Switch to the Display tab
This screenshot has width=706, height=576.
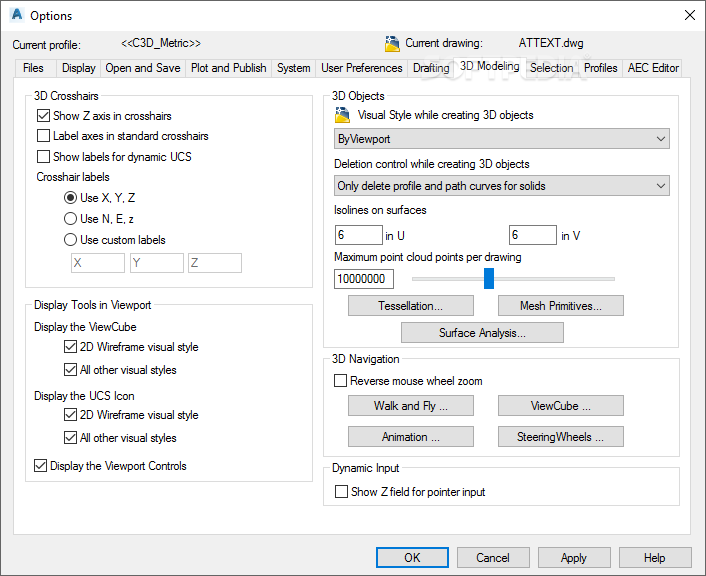[79, 68]
